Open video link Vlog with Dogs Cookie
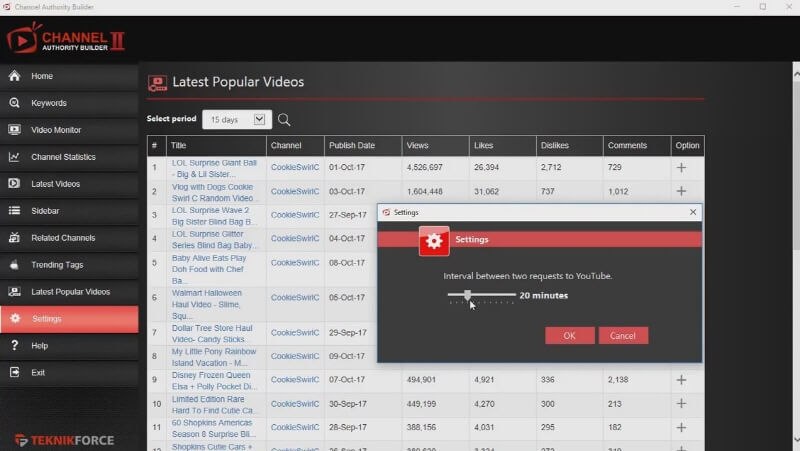The width and height of the screenshot is (800, 451). 213,192
